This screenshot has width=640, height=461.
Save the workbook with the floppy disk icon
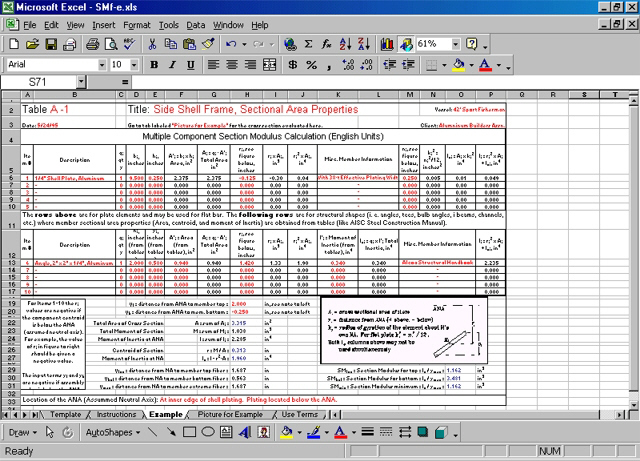(x=51, y=44)
